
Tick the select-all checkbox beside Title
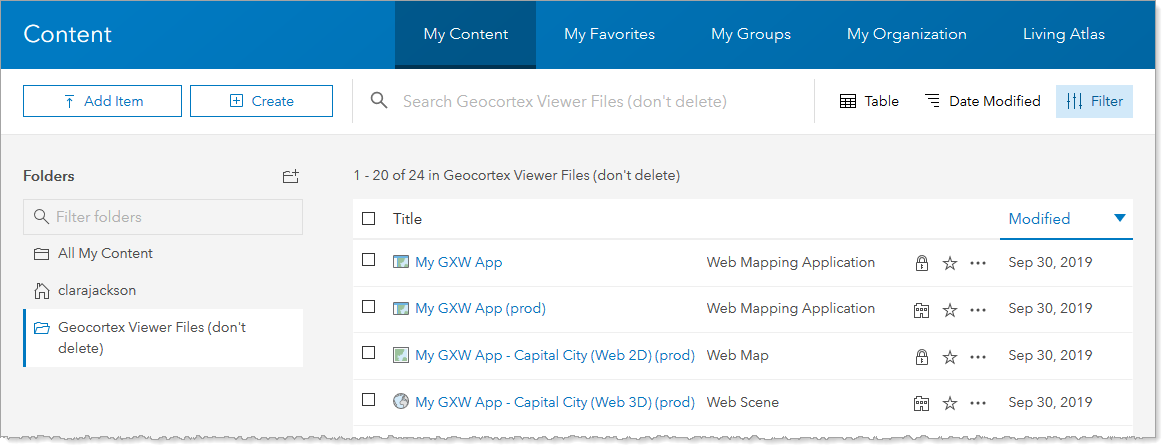pyautogui.click(x=368, y=218)
